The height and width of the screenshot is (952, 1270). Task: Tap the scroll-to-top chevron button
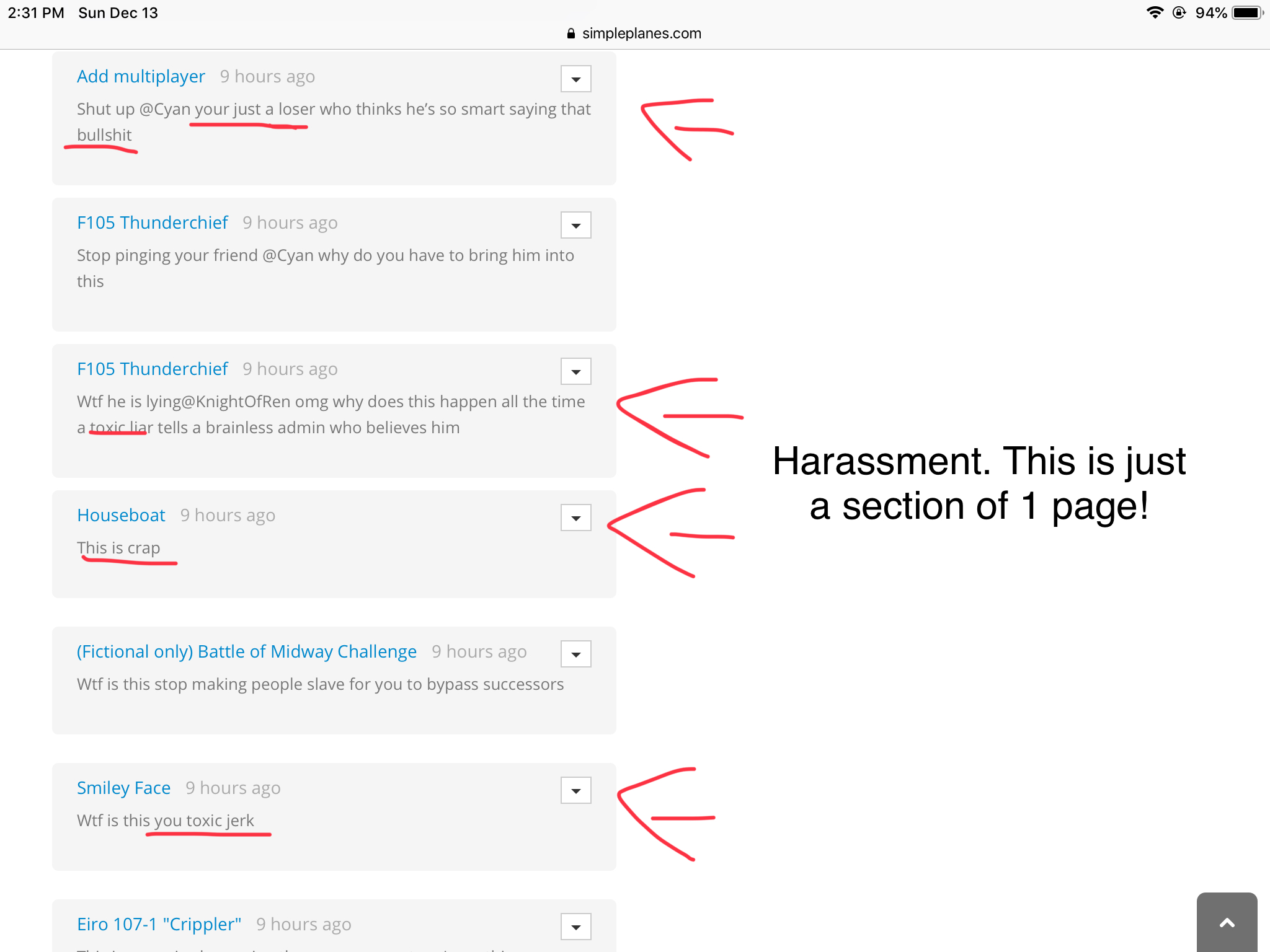pos(1227,923)
